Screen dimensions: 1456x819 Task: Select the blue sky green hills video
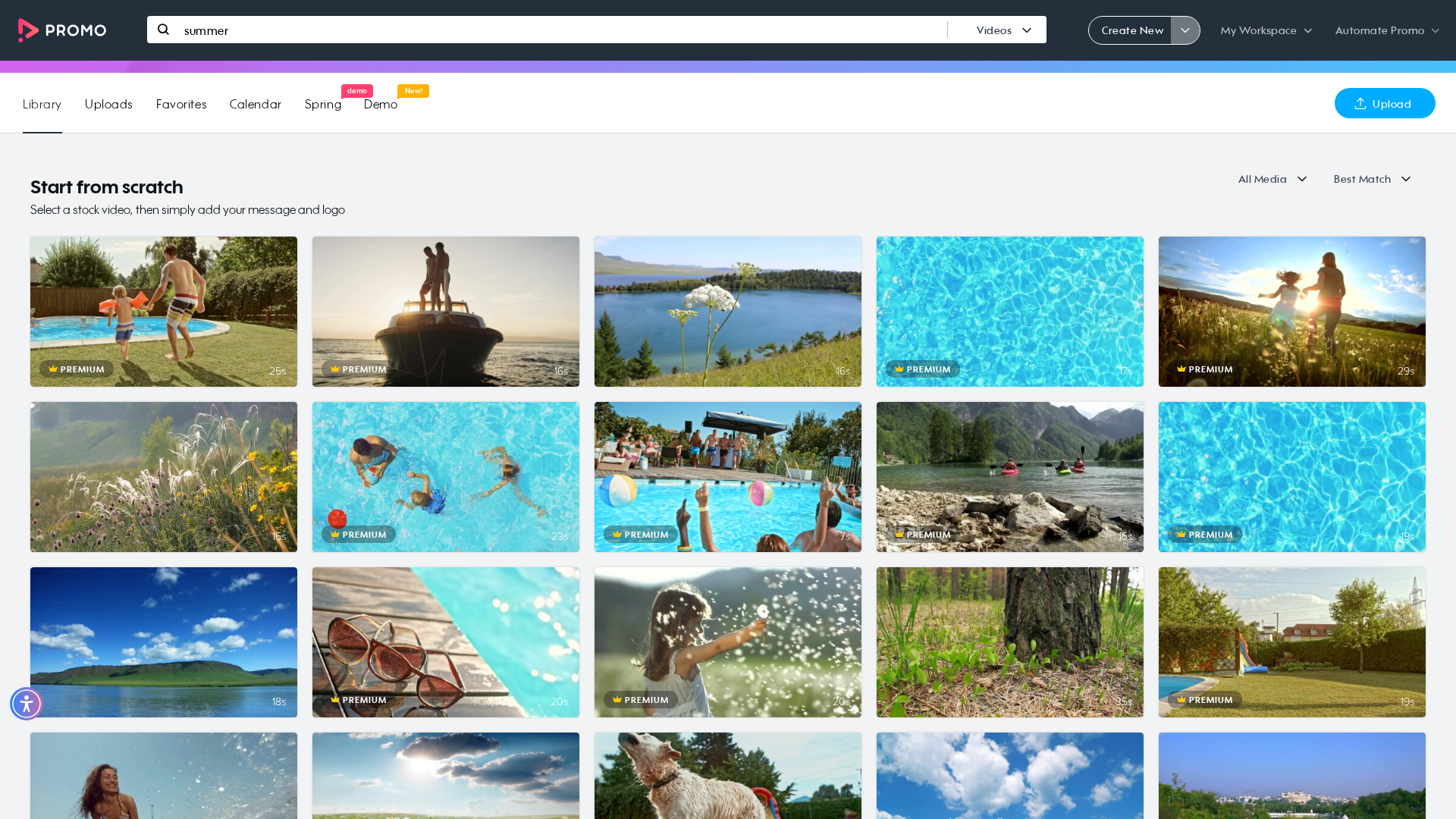tap(164, 642)
